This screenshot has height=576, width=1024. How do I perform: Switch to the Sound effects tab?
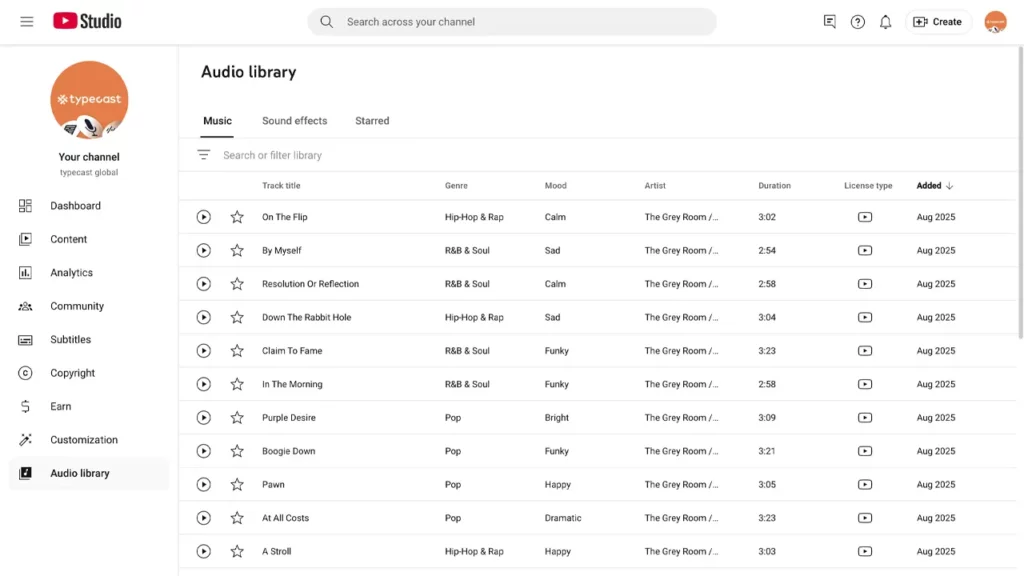[295, 121]
